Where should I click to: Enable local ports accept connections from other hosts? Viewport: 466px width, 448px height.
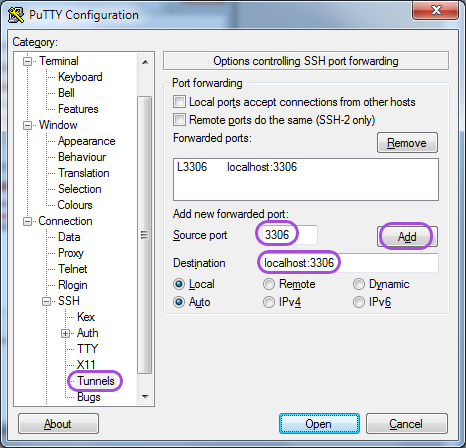pyautogui.click(x=179, y=102)
